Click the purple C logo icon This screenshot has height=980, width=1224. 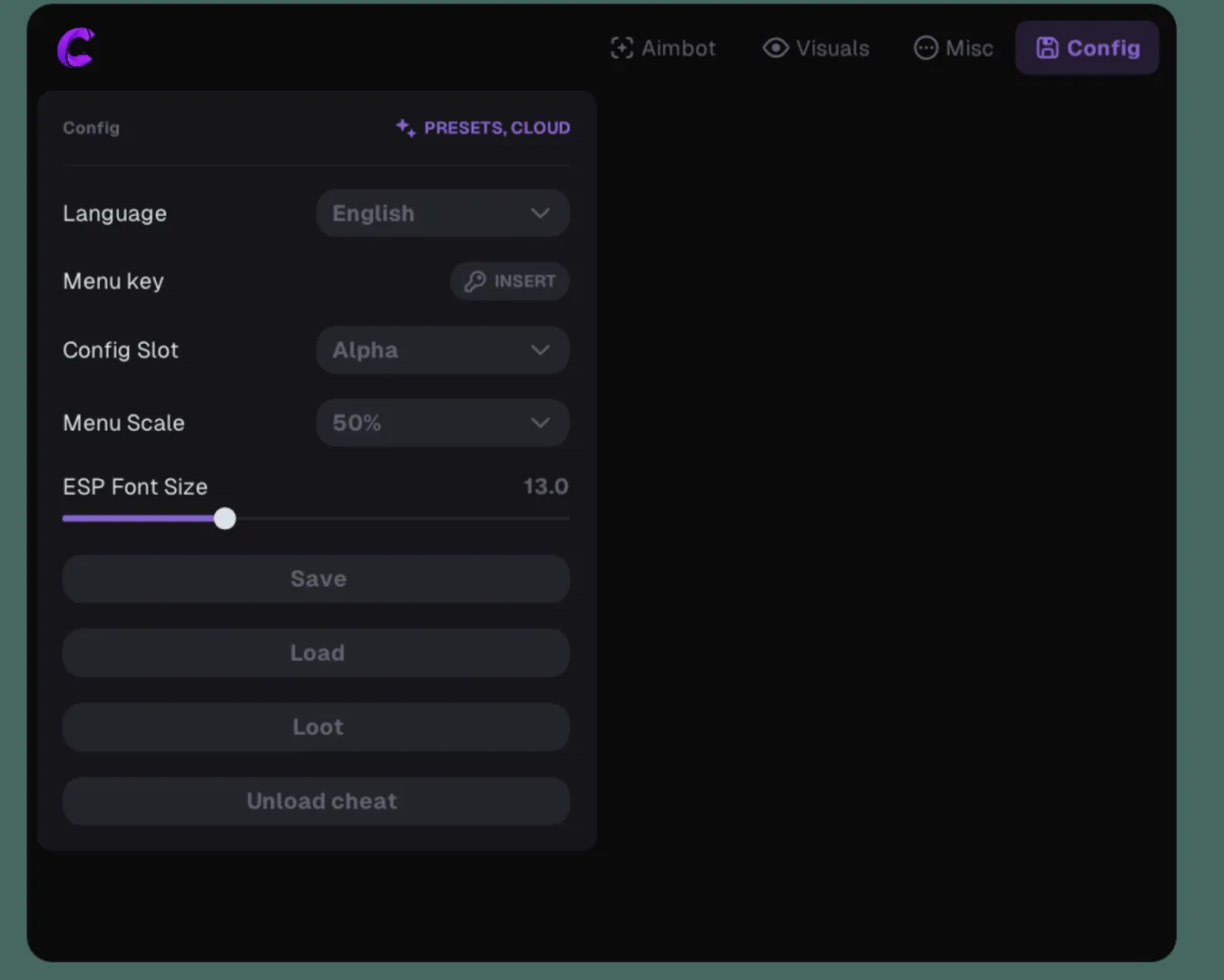coord(76,48)
